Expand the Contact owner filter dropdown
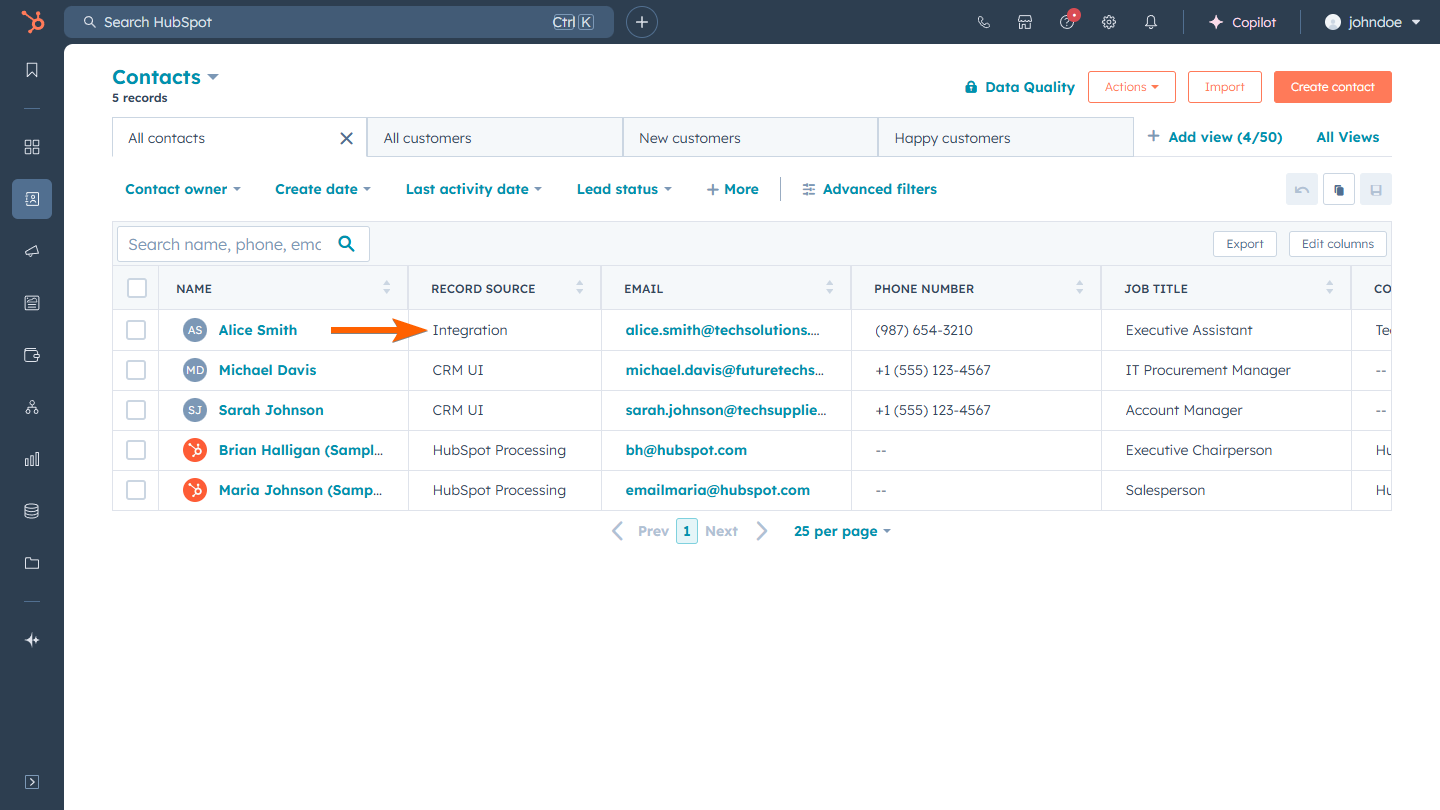This screenshot has width=1440, height=810. [183, 189]
